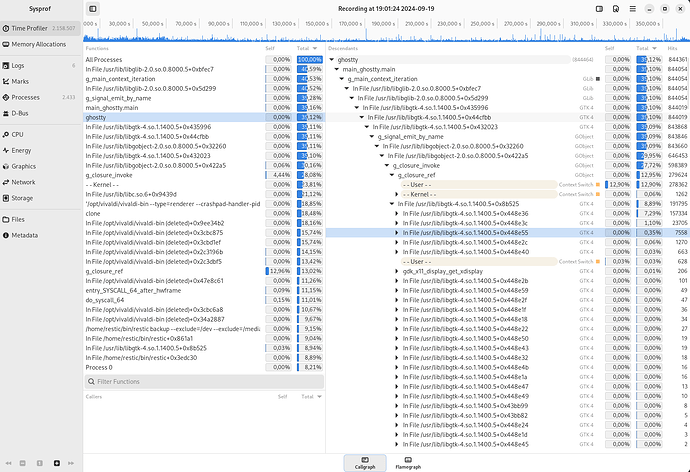Select libgtk-4 0x448e55 highlighted descendant row
690x472 pixels.
coord(508,233)
